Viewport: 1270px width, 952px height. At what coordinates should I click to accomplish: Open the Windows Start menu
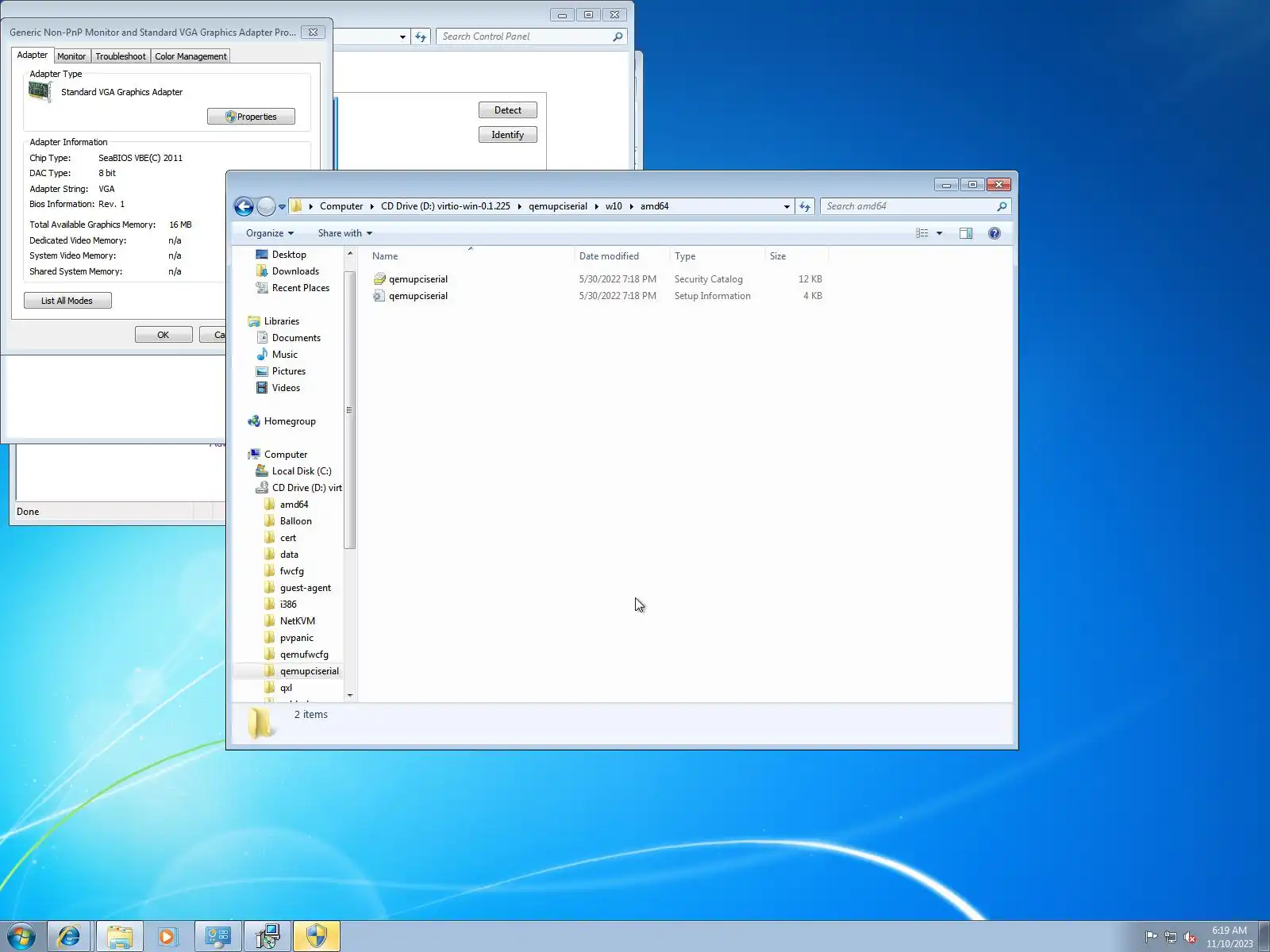(21, 937)
